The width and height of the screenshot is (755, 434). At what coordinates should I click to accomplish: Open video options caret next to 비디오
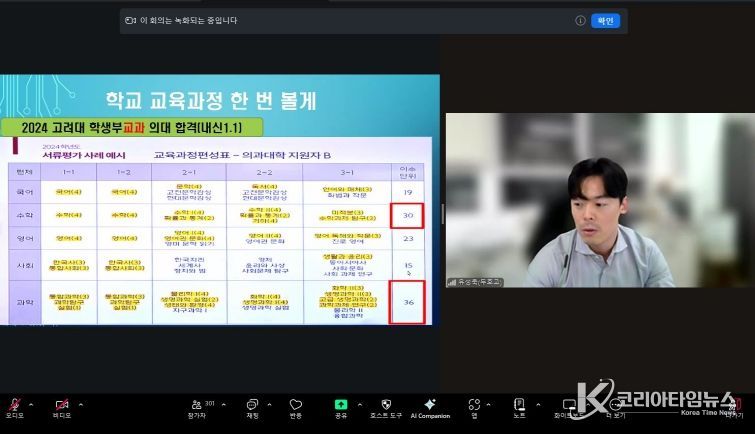pos(80,405)
